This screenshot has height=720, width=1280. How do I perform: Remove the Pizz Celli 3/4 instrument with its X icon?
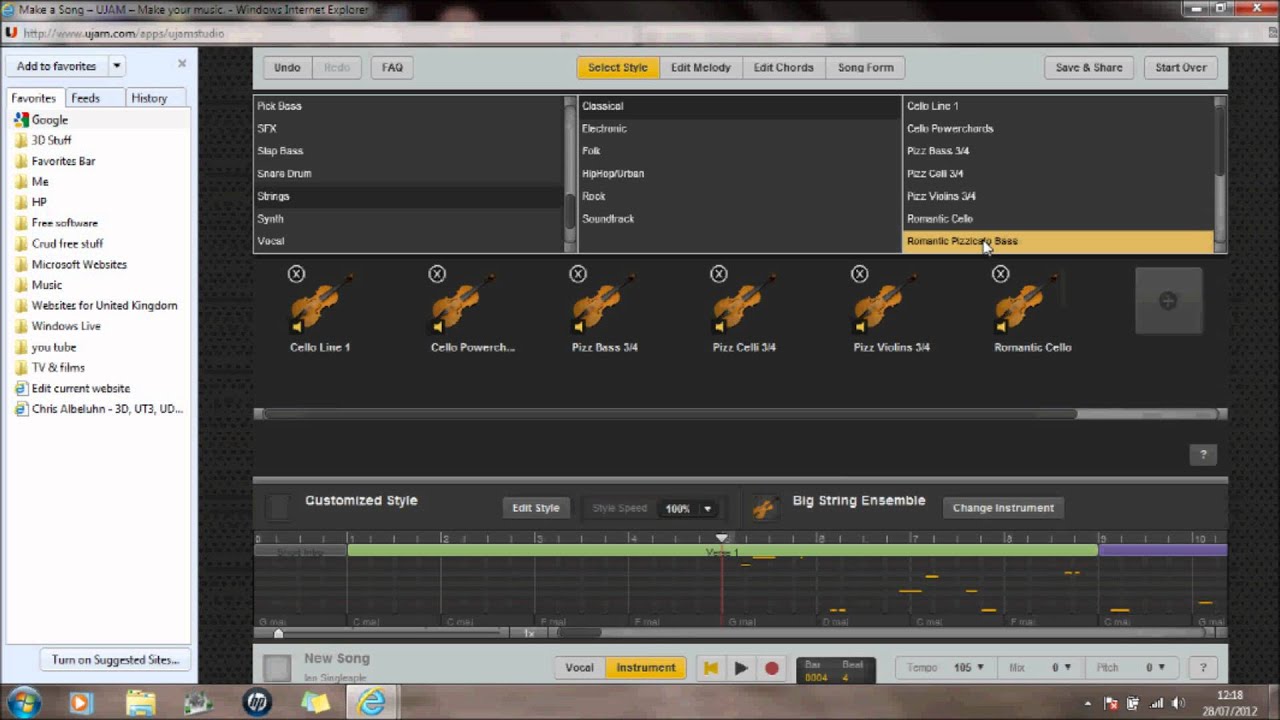tap(719, 274)
